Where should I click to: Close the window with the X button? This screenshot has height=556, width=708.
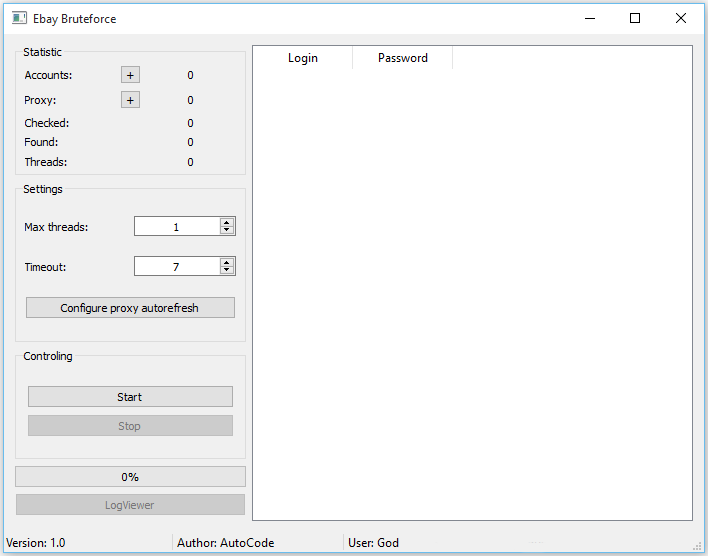coord(681,18)
